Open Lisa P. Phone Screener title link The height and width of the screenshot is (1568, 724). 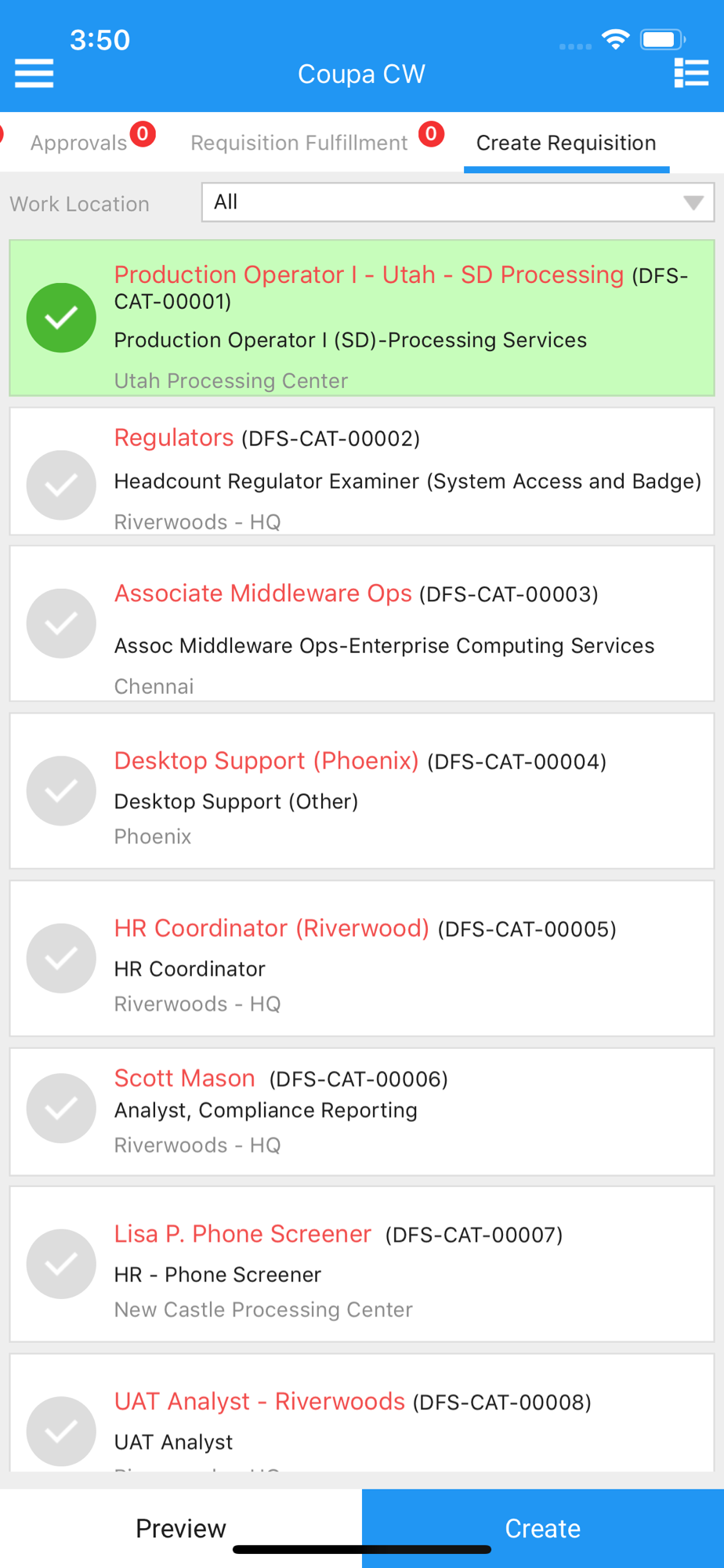point(243,1233)
